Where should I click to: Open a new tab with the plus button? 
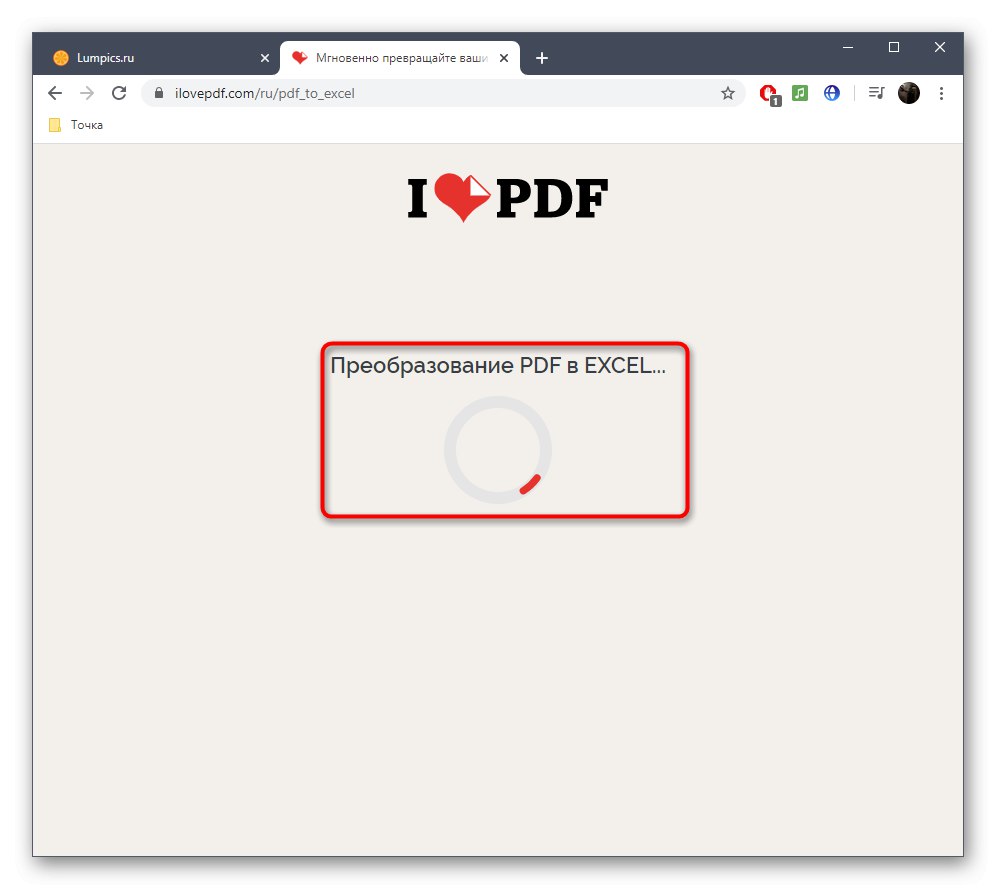(542, 58)
